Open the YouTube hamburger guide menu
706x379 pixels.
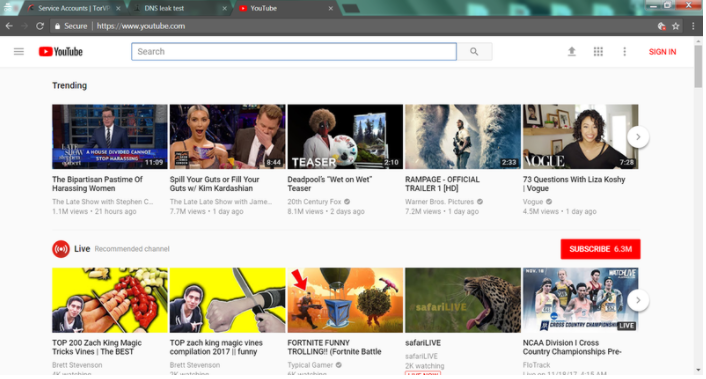pyautogui.click(x=18, y=52)
